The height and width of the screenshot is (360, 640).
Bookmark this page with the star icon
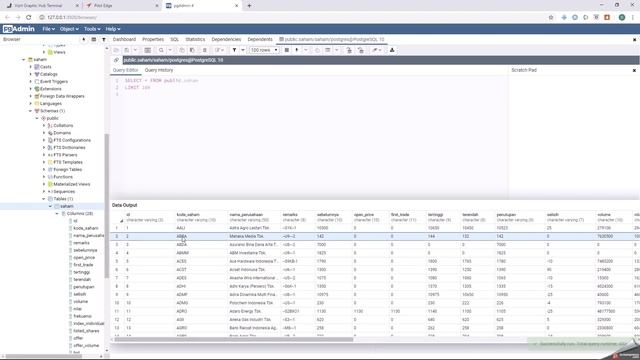point(551,18)
